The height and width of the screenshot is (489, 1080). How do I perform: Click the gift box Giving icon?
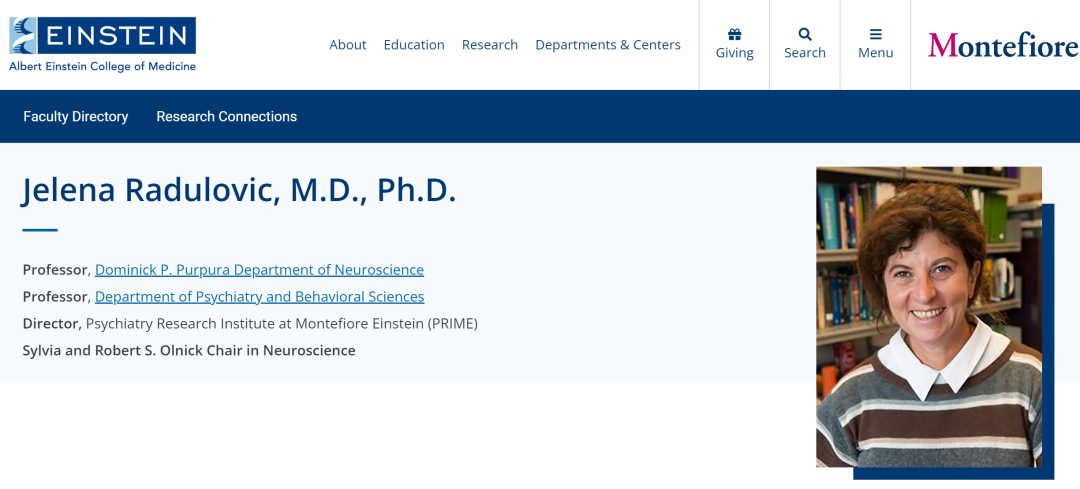(x=734, y=34)
